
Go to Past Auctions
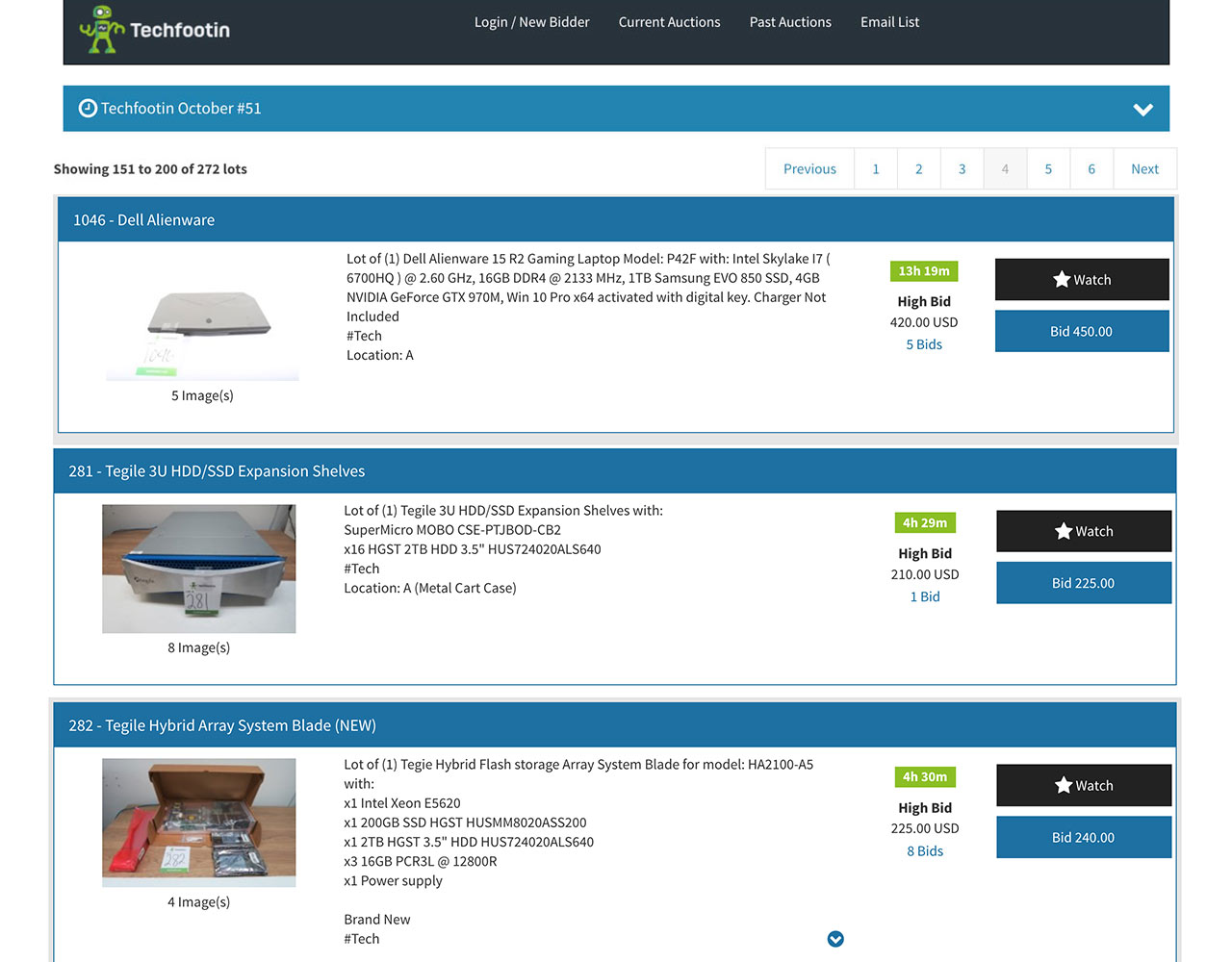790,22
